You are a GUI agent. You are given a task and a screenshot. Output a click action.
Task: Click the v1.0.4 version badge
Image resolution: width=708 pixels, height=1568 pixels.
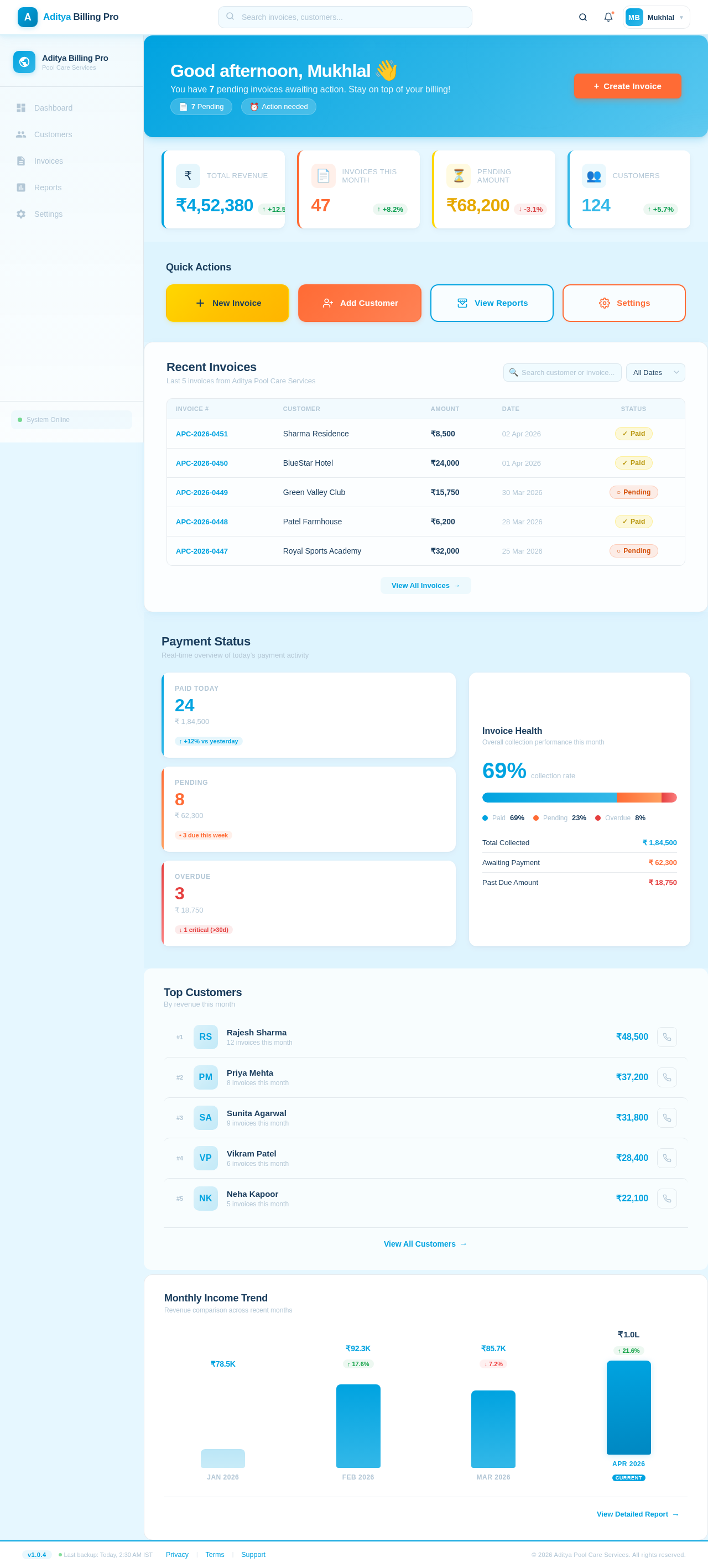click(37, 1555)
